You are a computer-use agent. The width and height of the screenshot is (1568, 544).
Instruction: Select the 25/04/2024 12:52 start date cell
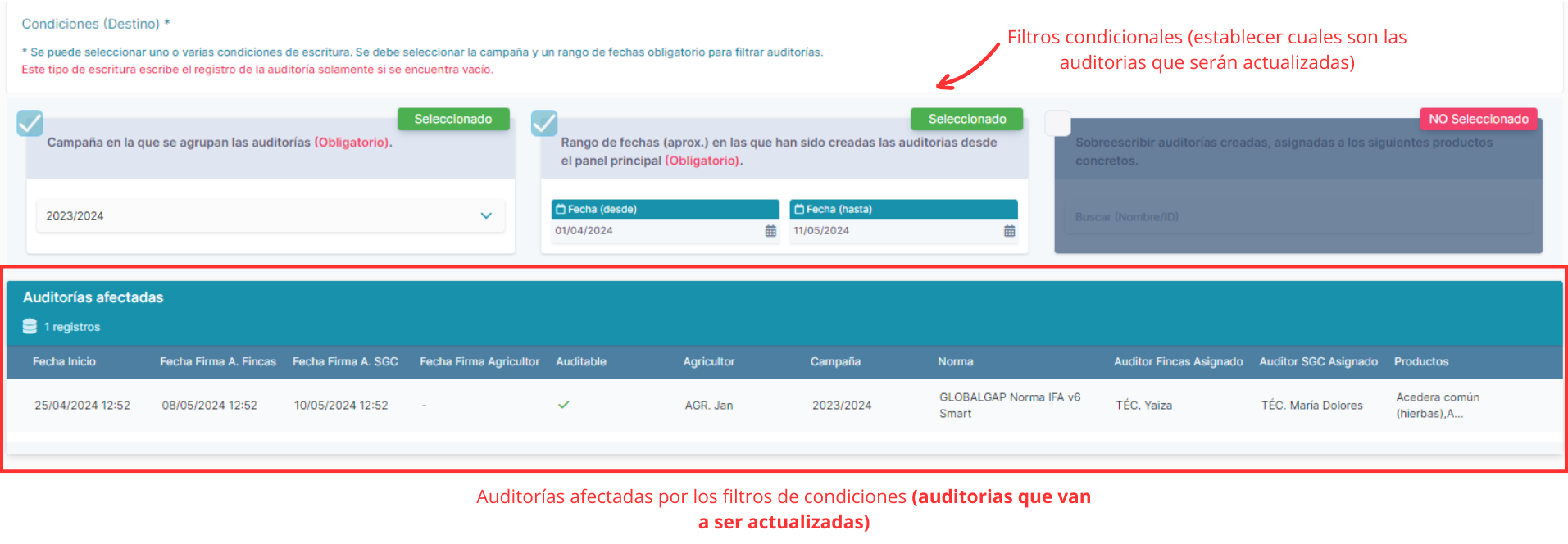[82, 405]
